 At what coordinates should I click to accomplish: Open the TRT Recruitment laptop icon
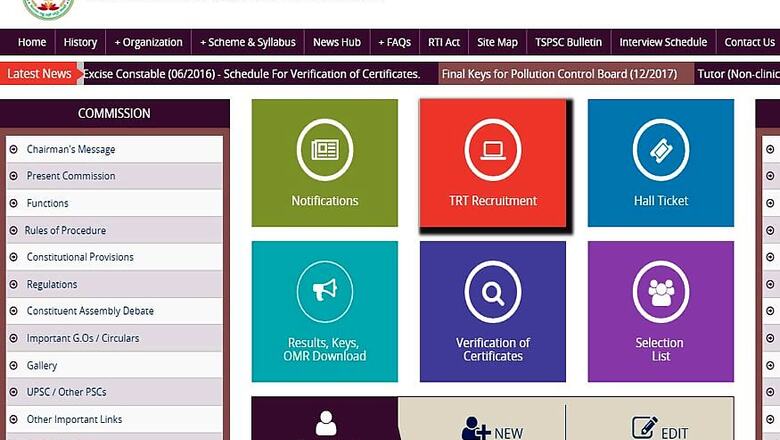493,150
